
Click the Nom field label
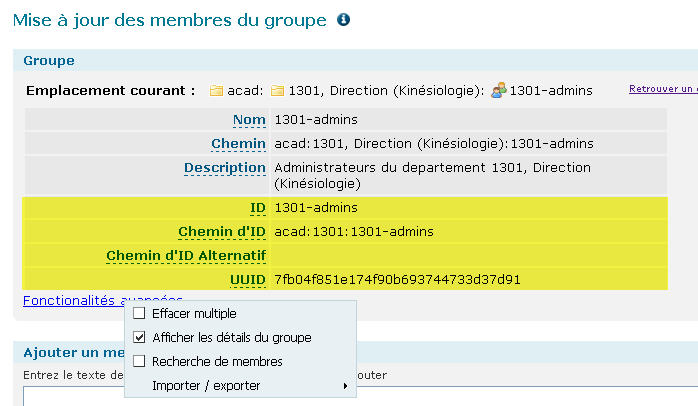pos(249,120)
